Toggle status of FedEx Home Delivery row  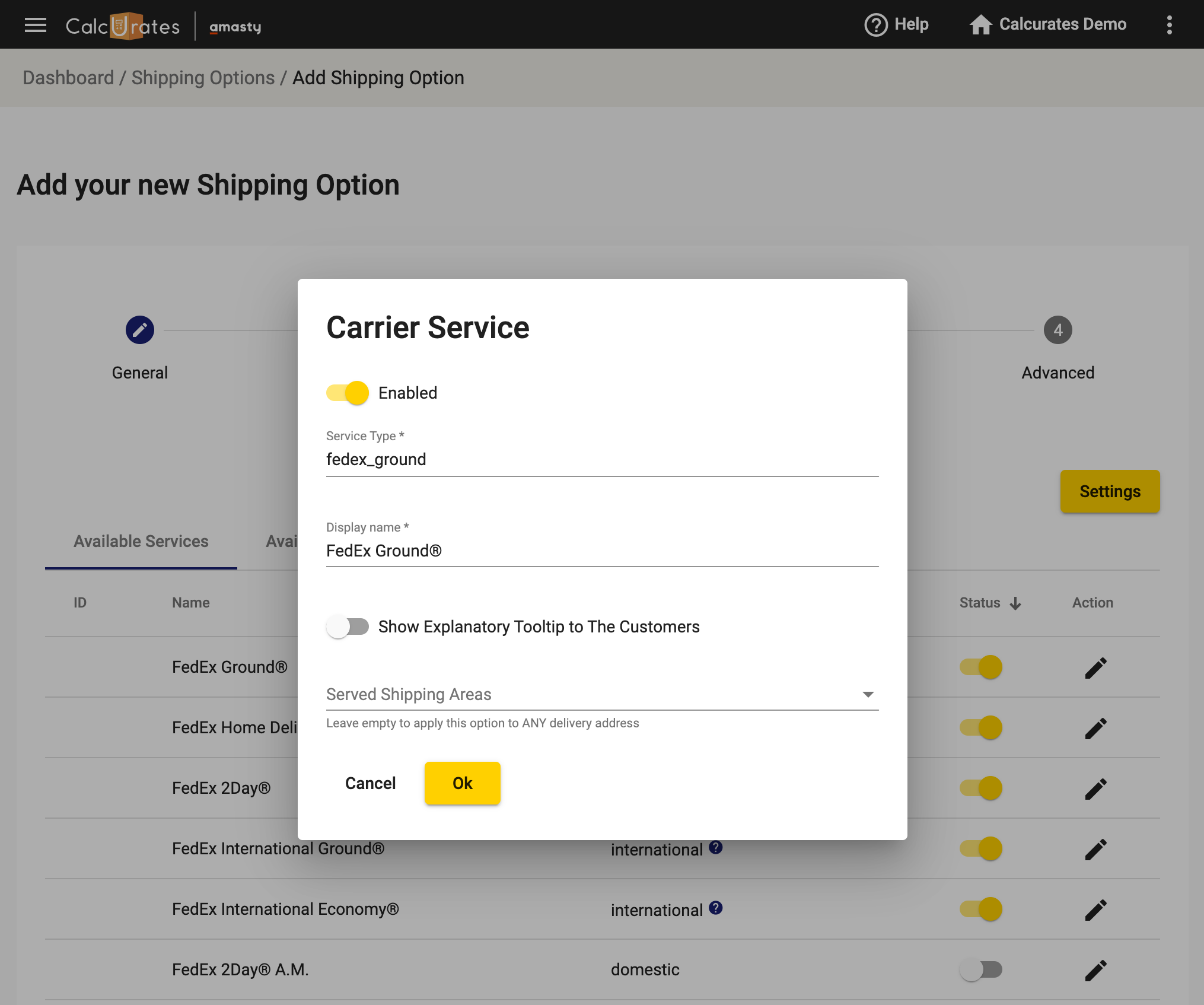(981, 727)
